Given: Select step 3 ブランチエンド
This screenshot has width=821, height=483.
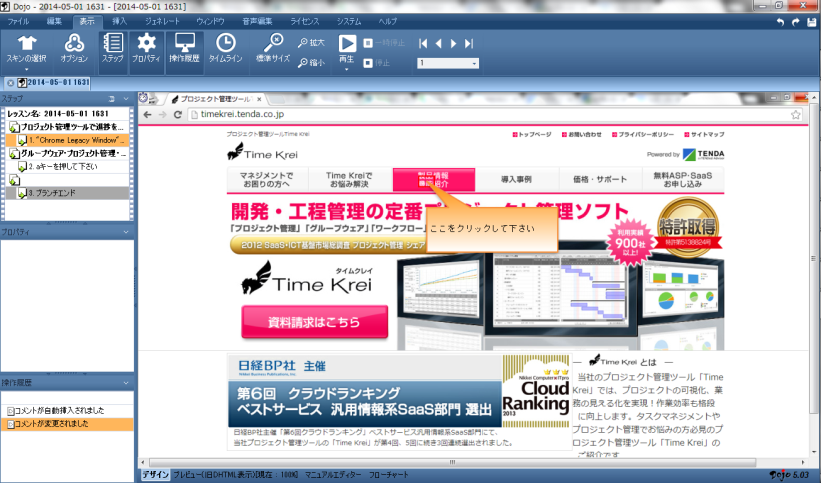Looking at the screenshot, I should (x=67, y=193).
